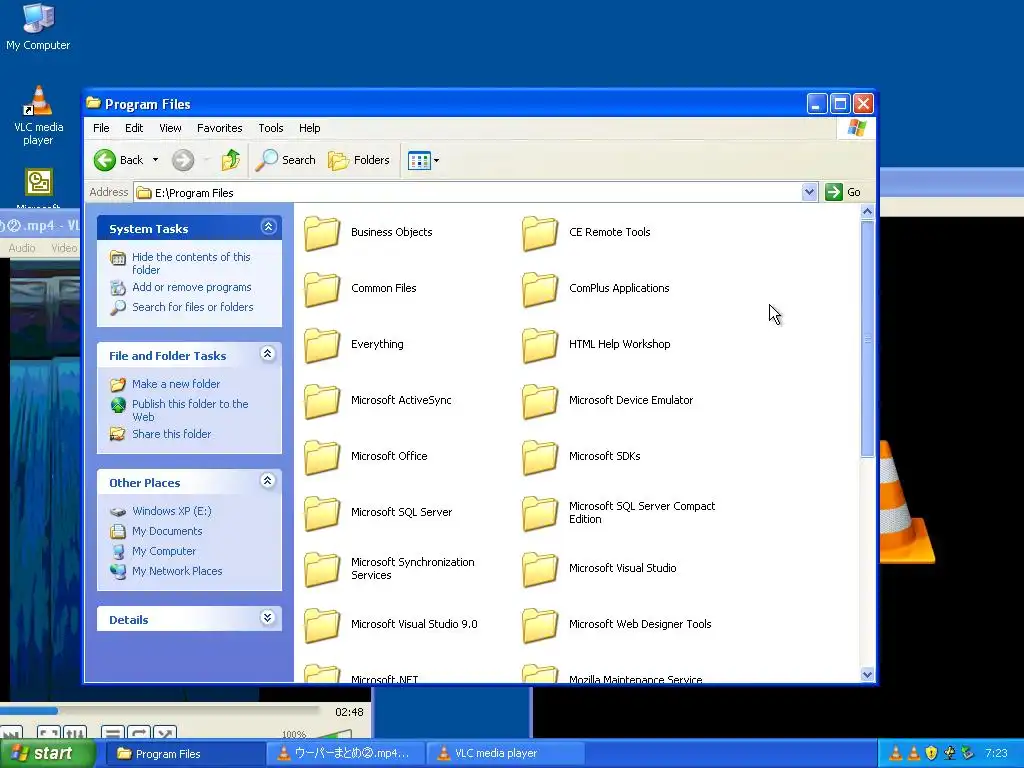Click Share this folder link
The height and width of the screenshot is (768, 1024).
click(171, 434)
